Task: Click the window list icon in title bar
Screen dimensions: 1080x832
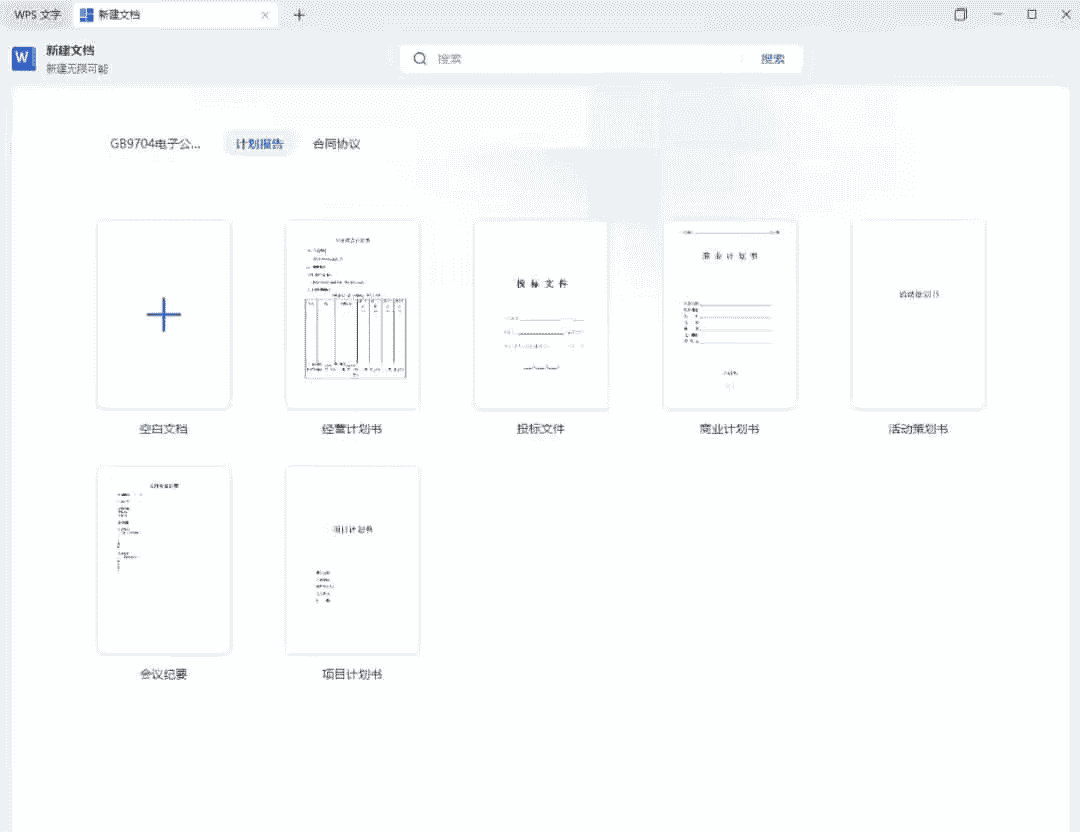Action: pyautogui.click(x=960, y=15)
